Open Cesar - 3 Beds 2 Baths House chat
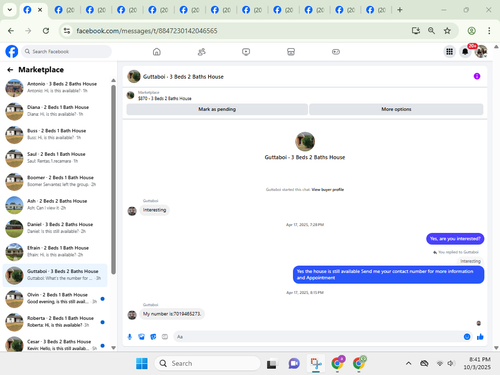500x375 pixels. click(55, 345)
